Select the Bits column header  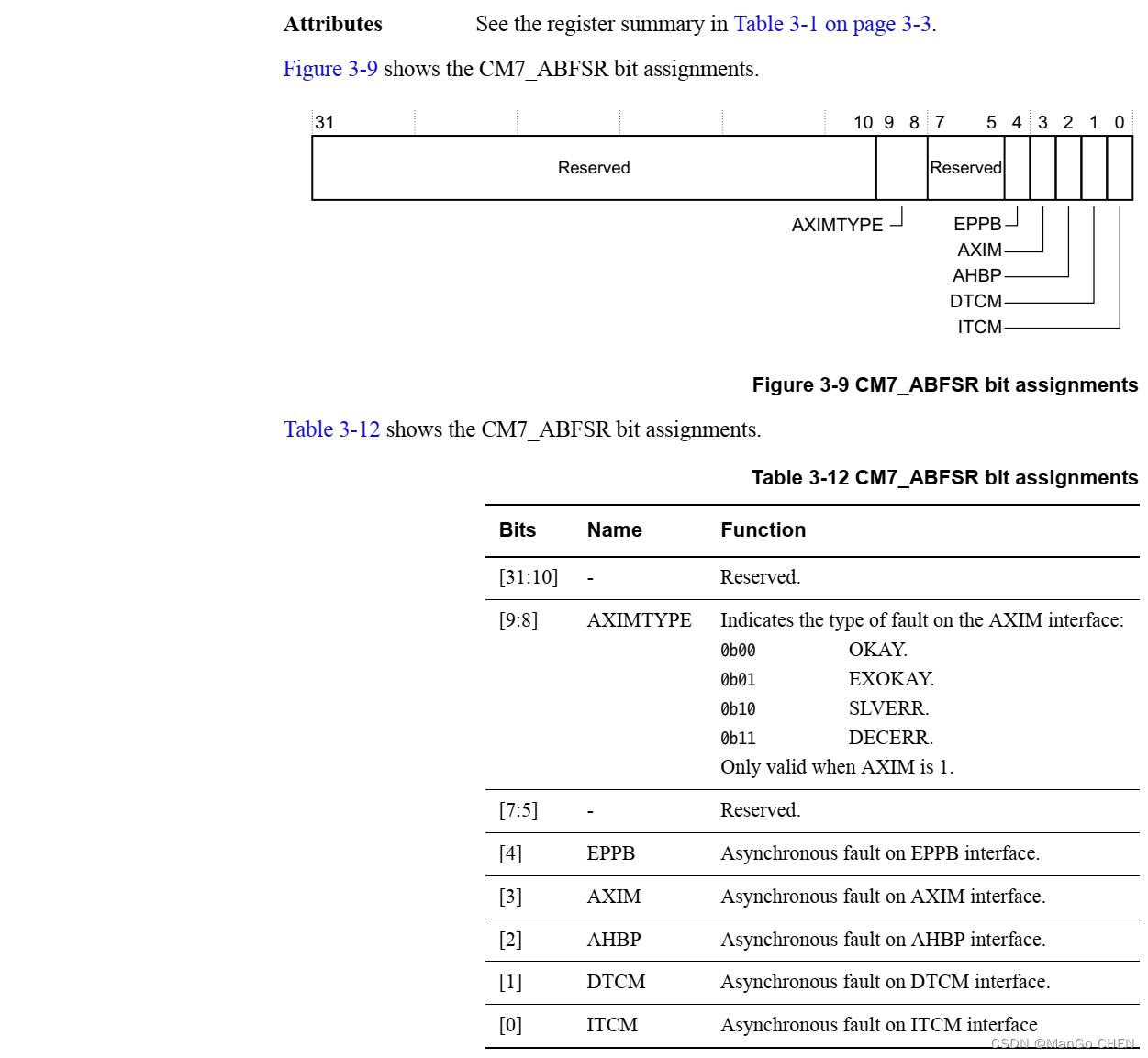[518, 530]
